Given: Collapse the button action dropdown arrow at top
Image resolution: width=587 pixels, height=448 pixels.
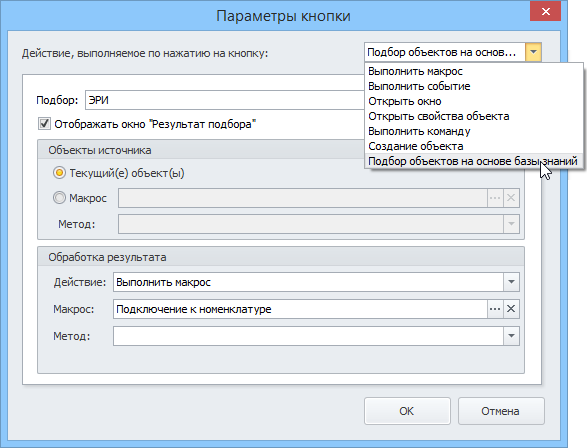Looking at the screenshot, I should pyautogui.click(x=533, y=52).
